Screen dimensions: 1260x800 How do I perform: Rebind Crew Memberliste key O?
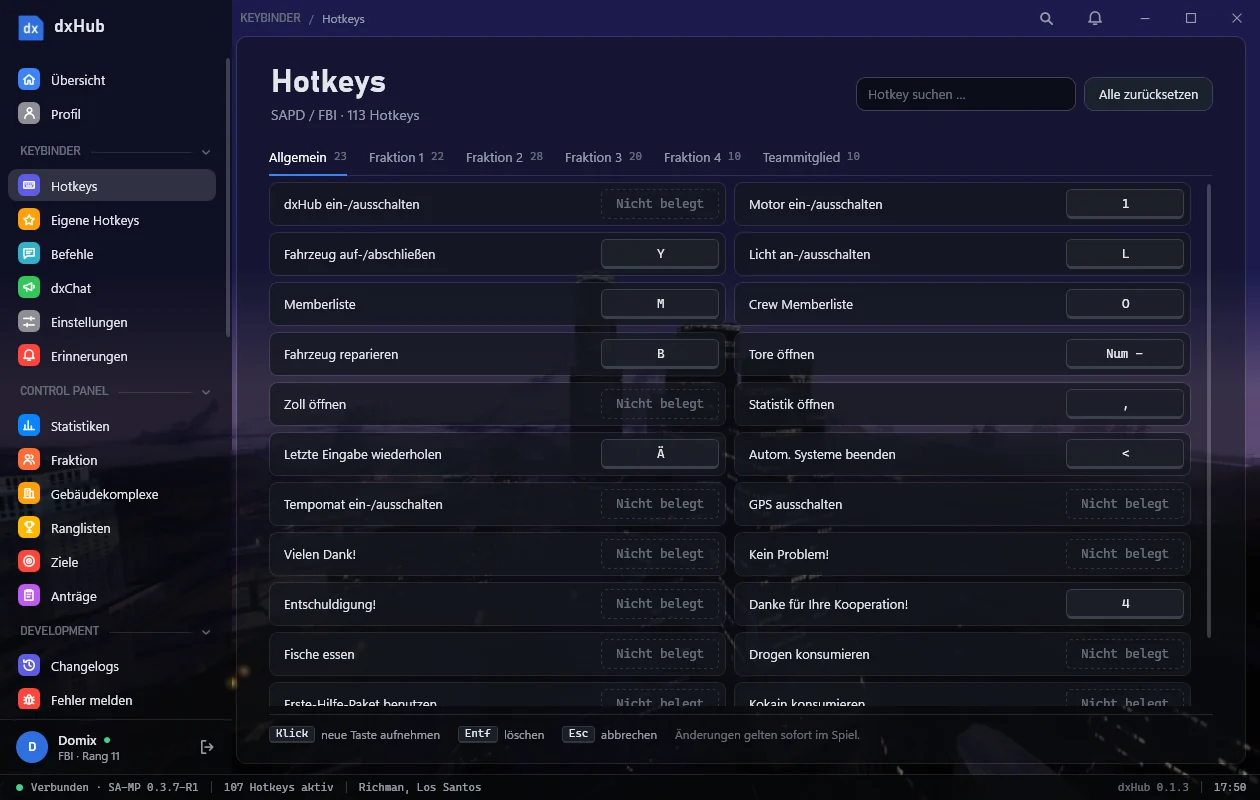coord(1125,304)
